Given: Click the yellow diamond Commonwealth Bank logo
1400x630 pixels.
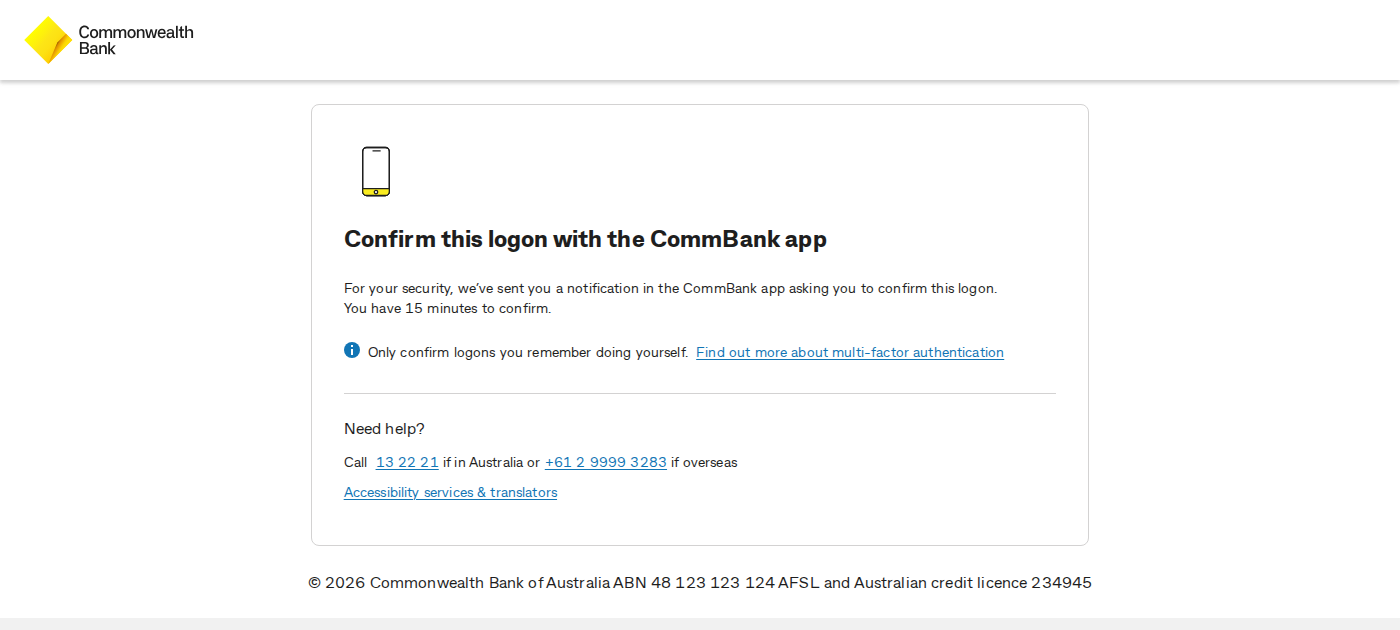Looking at the screenshot, I should point(48,40).
